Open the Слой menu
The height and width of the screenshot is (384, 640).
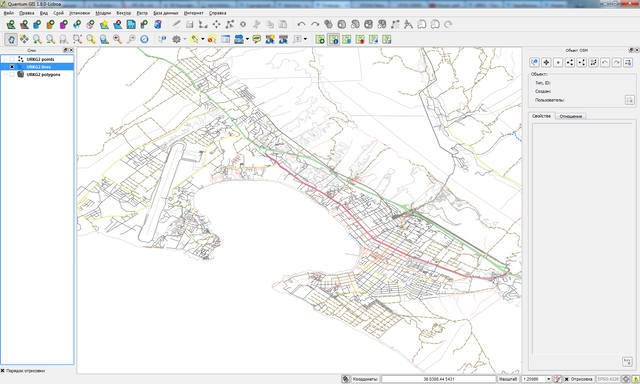coord(58,13)
